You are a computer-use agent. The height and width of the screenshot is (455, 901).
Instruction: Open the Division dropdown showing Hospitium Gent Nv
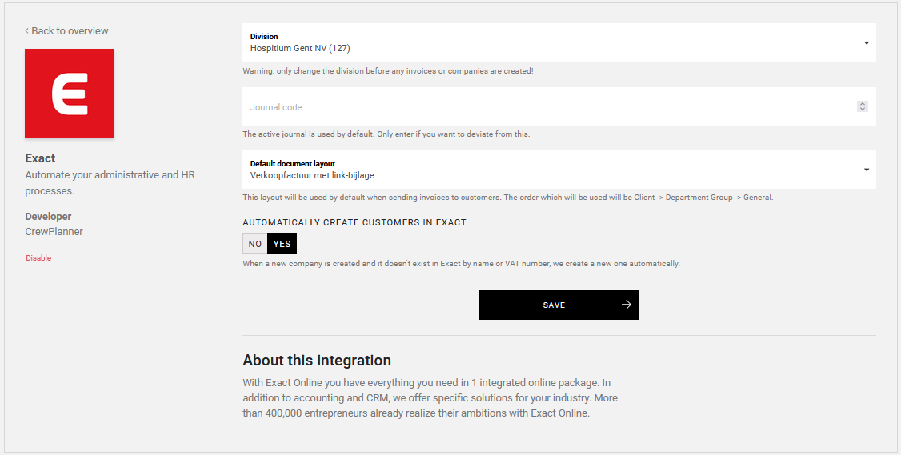coord(550,43)
